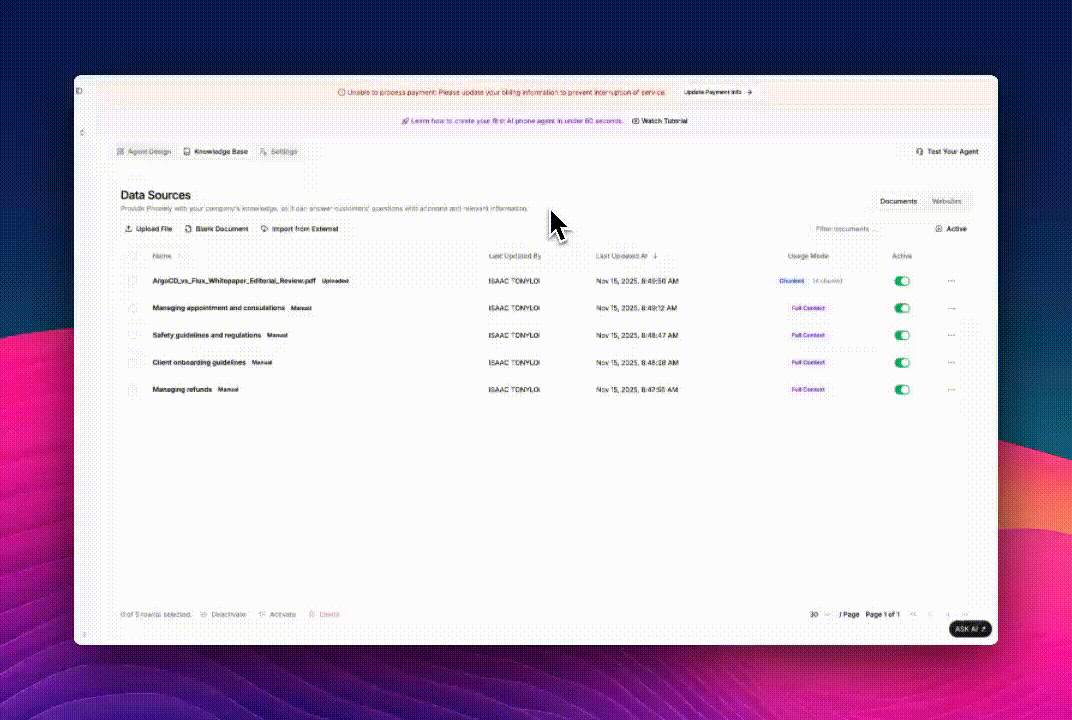The height and width of the screenshot is (720, 1072).
Task: Click the Update Payment Info button
Action: 714,91
